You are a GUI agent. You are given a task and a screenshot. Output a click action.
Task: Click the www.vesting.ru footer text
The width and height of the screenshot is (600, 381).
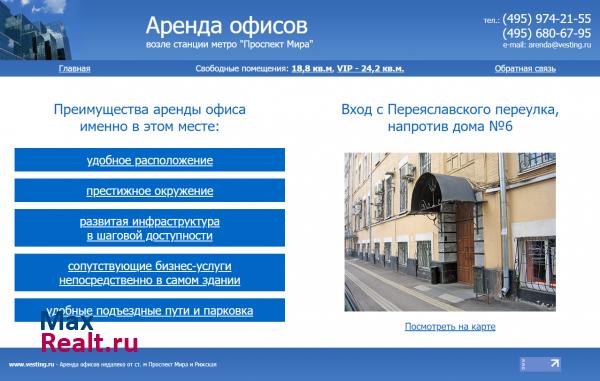point(31,365)
